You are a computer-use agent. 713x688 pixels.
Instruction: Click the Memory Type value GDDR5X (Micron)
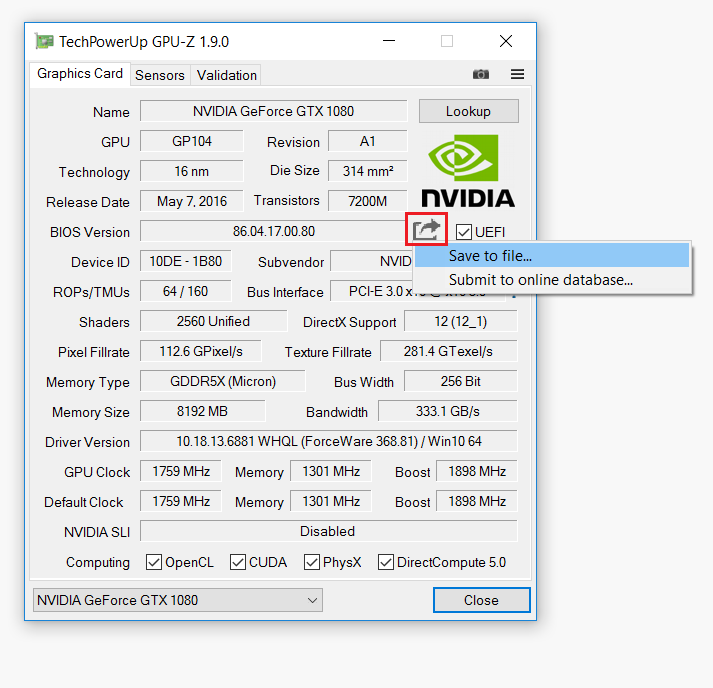(x=223, y=381)
